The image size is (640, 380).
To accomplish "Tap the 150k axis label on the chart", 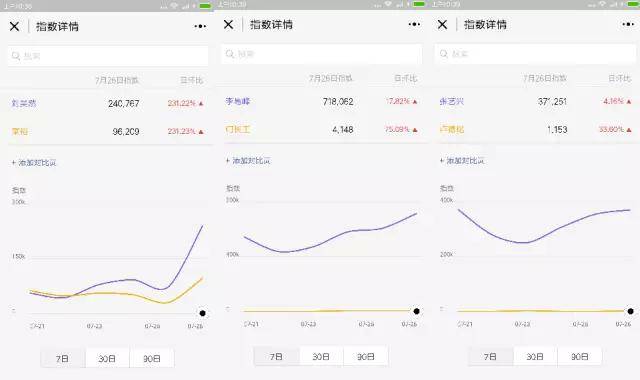I will point(18,256).
